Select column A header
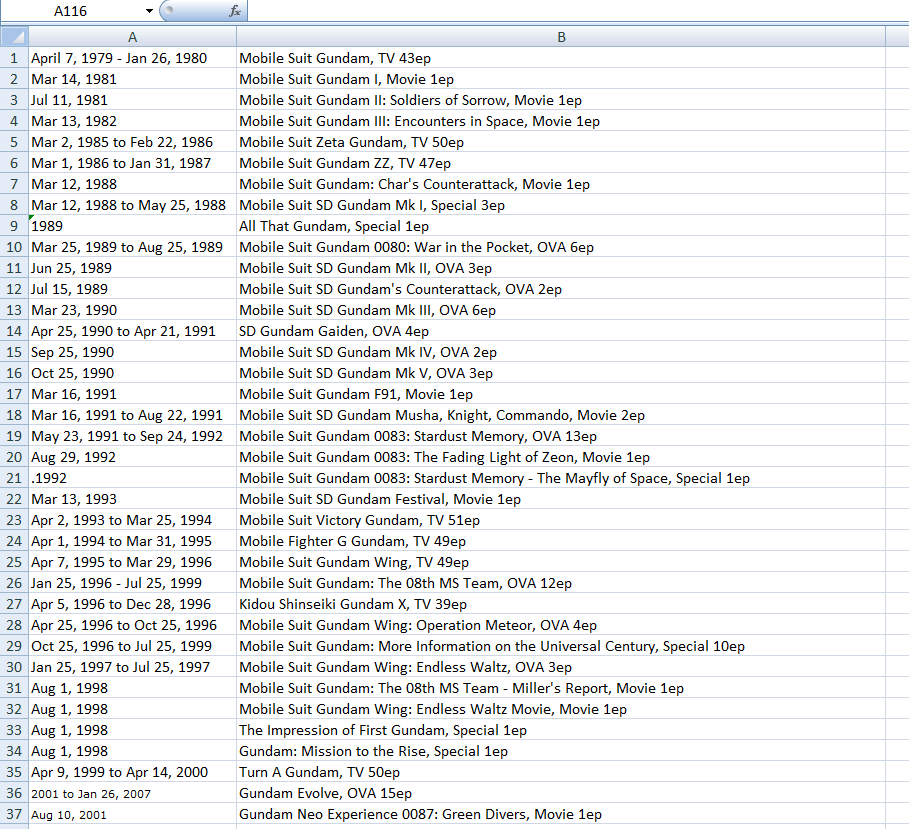909x829 pixels. pyautogui.click(x=132, y=37)
